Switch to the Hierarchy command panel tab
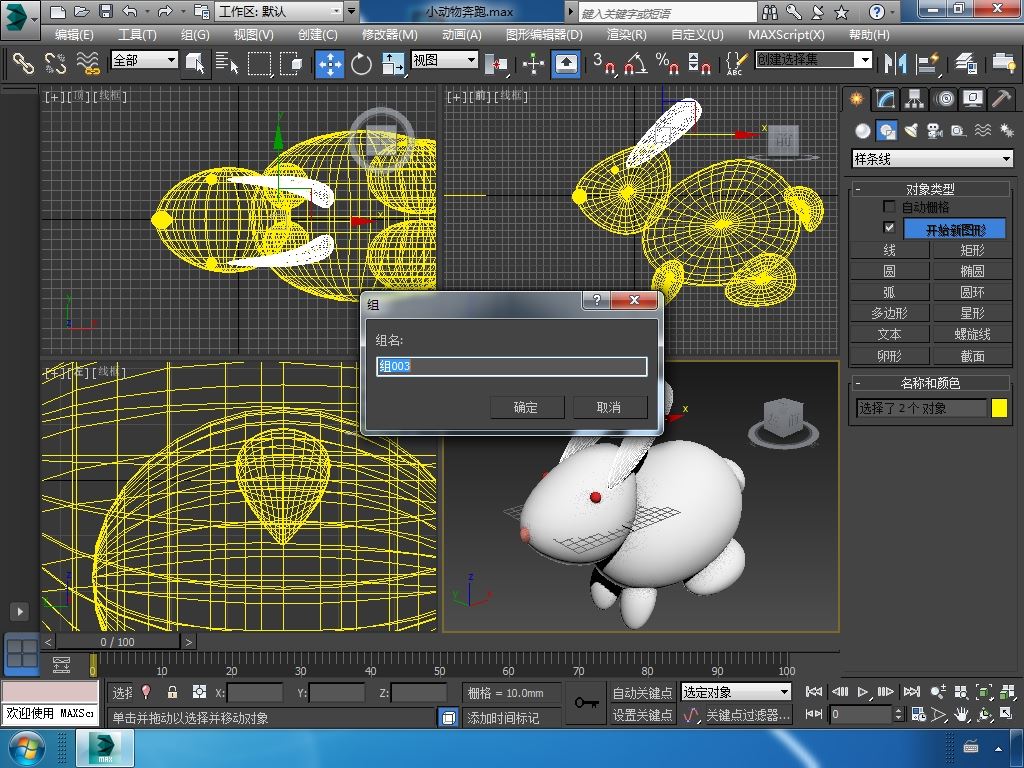The height and width of the screenshot is (768, 1024). coord(914,99)
